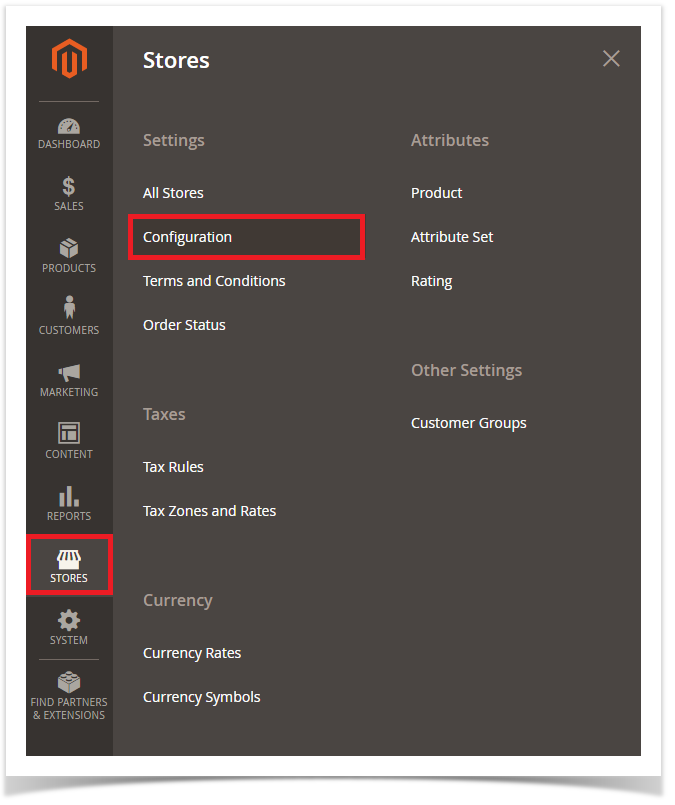675x805 pixels.
Task: Open the Customers person icon
Action: click(x=69, y=309)
